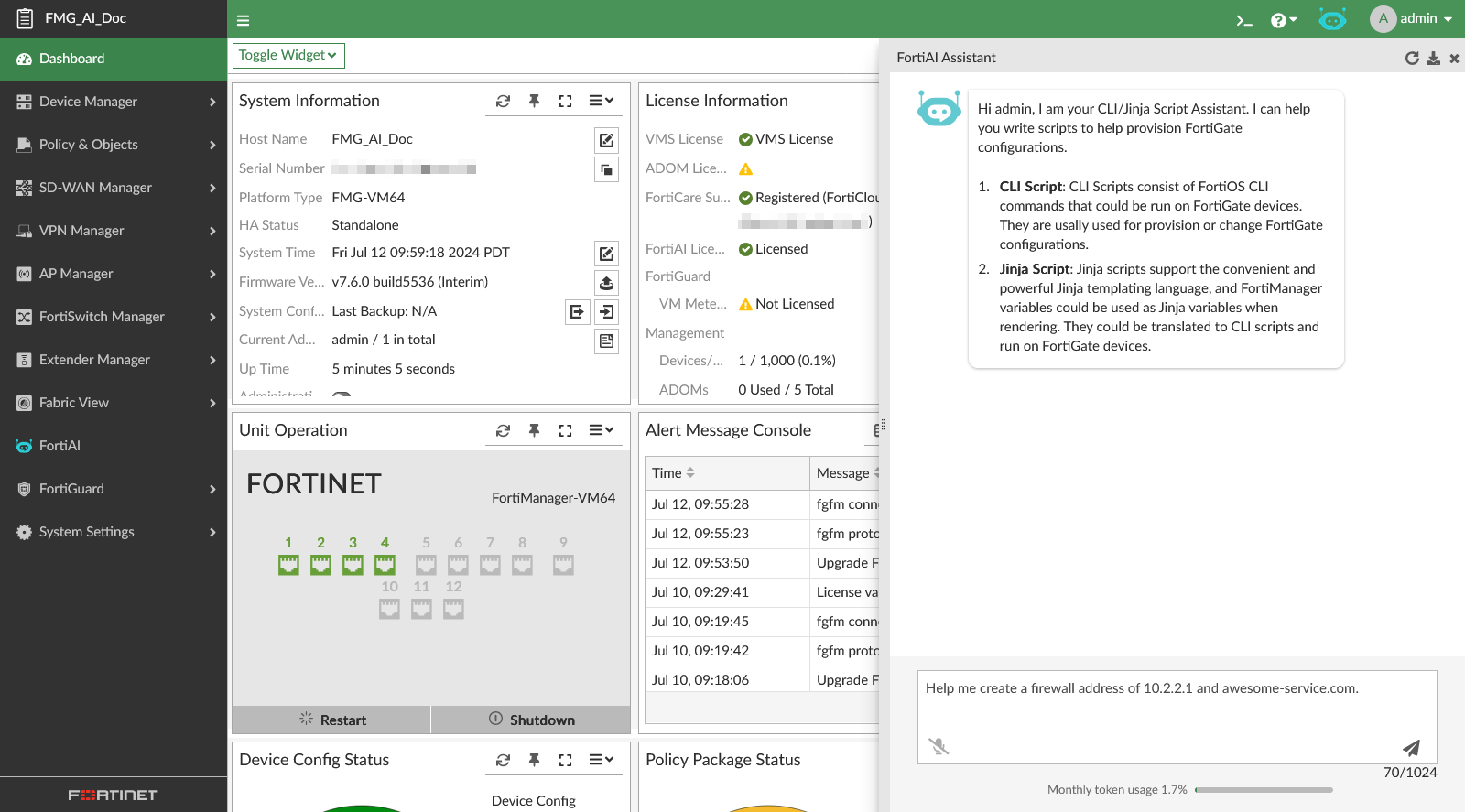Pin the System Information widget
This screenshot has height=812, width=1465.
(x=534, y=101)
